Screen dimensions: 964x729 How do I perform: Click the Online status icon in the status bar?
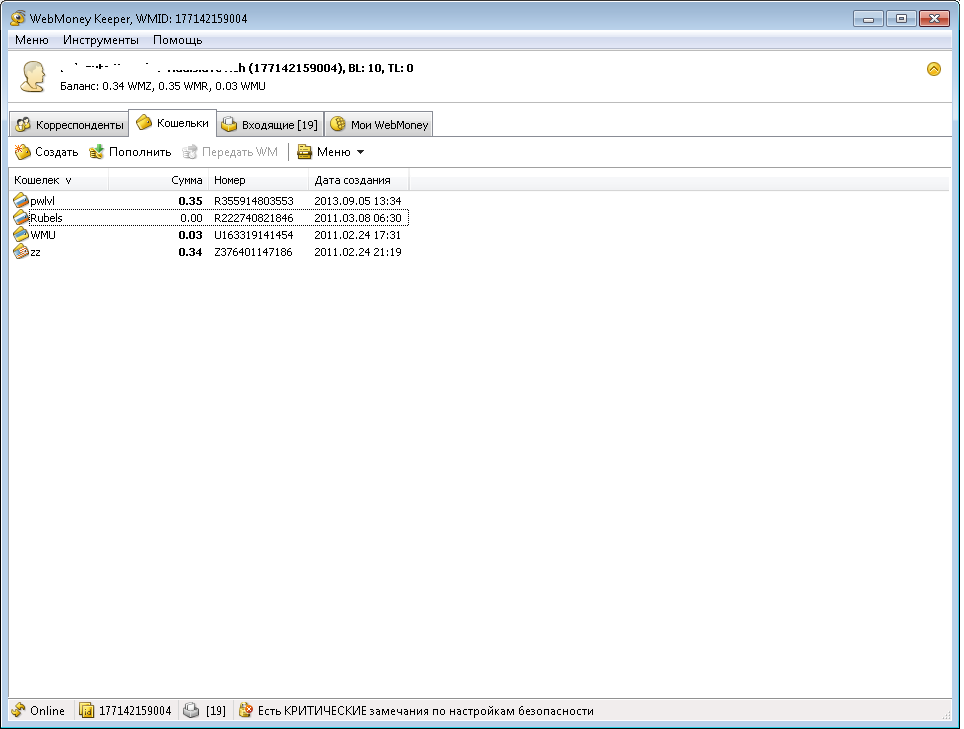pos(18,711)
